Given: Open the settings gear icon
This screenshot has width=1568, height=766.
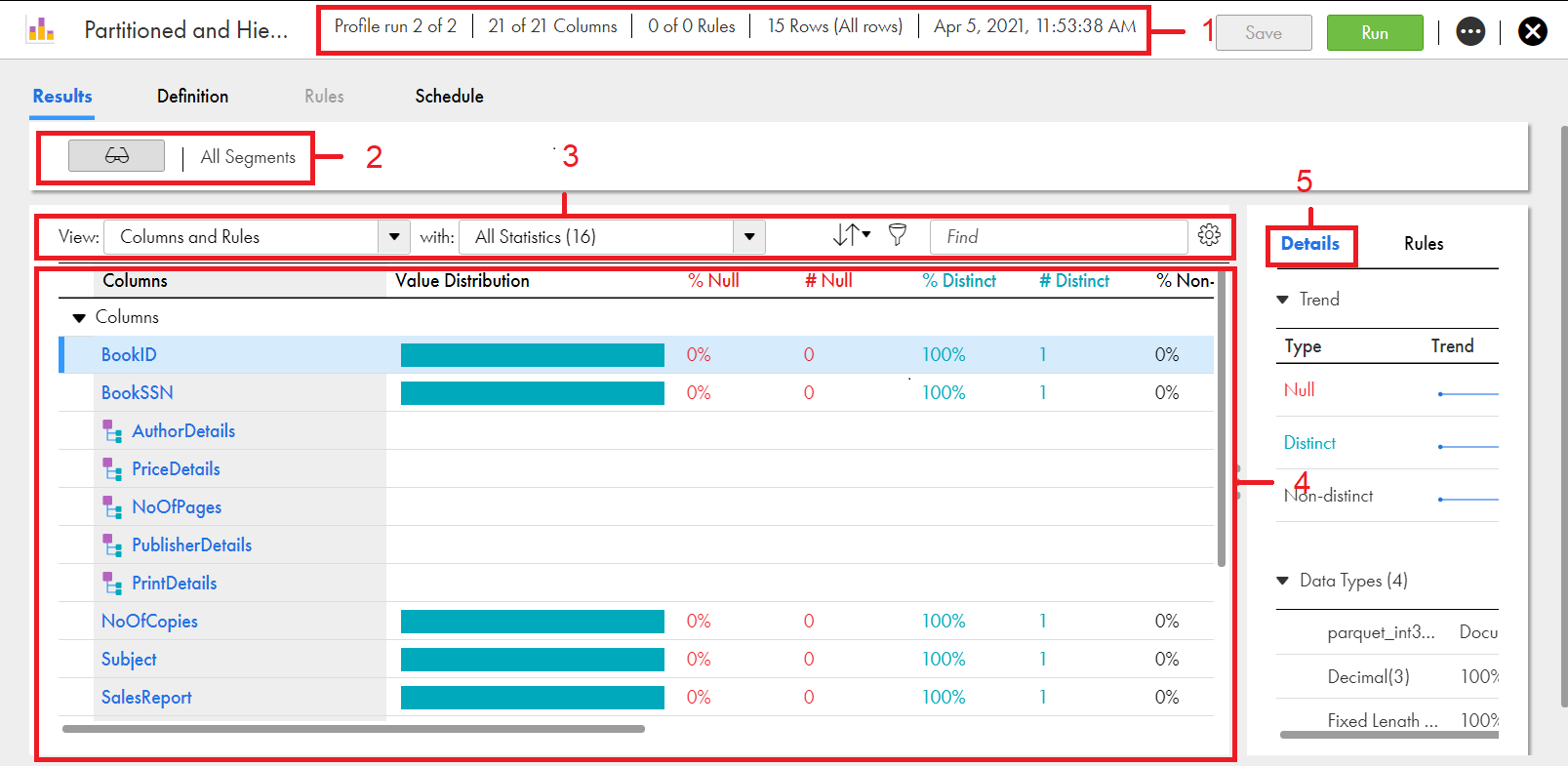Looking at the screenshot, I should pos(1209,235).
